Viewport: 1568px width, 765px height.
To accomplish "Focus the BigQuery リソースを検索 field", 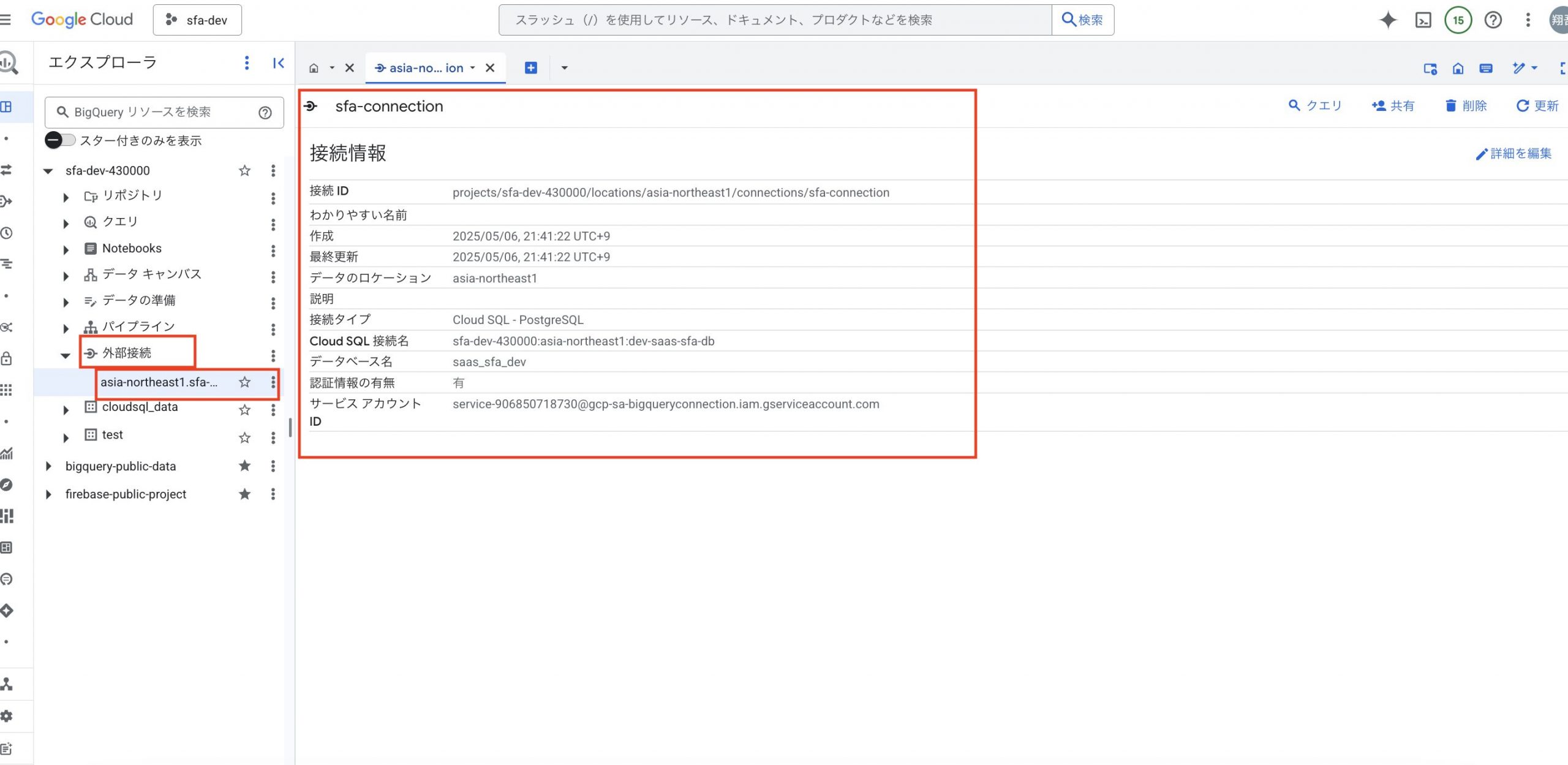I will [x=164, y=113].
